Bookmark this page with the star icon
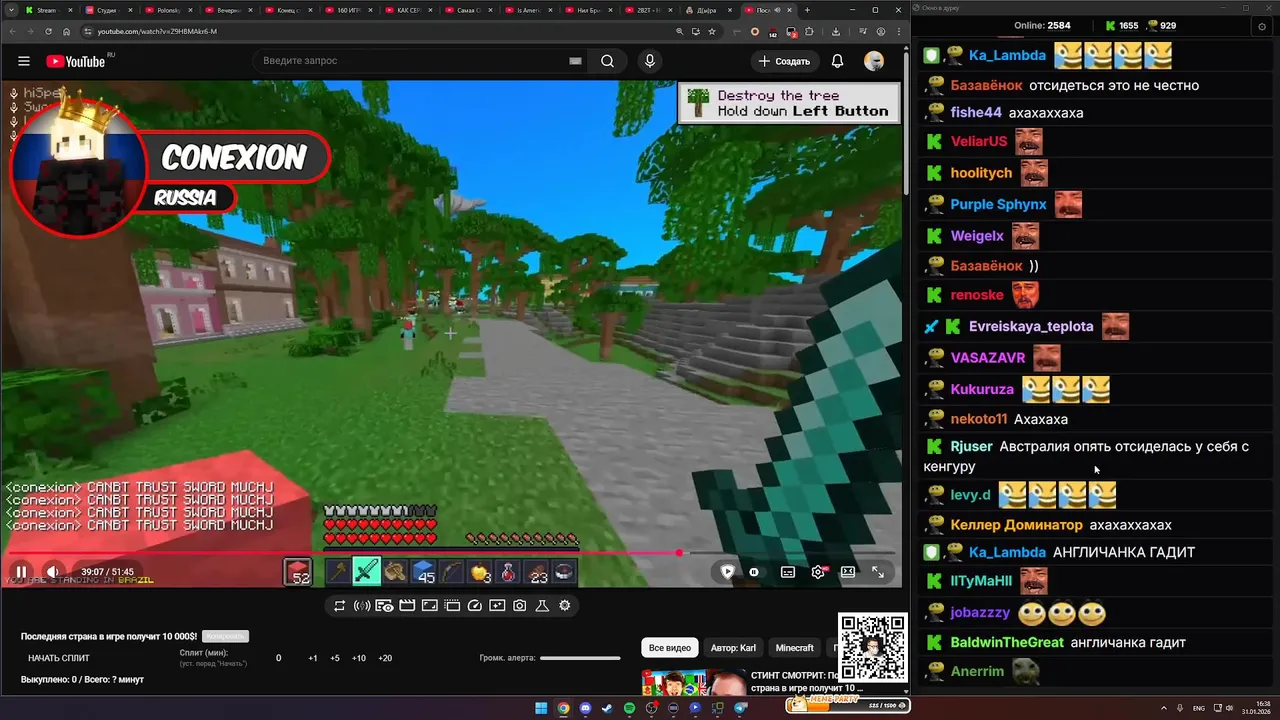 (712, 31)
